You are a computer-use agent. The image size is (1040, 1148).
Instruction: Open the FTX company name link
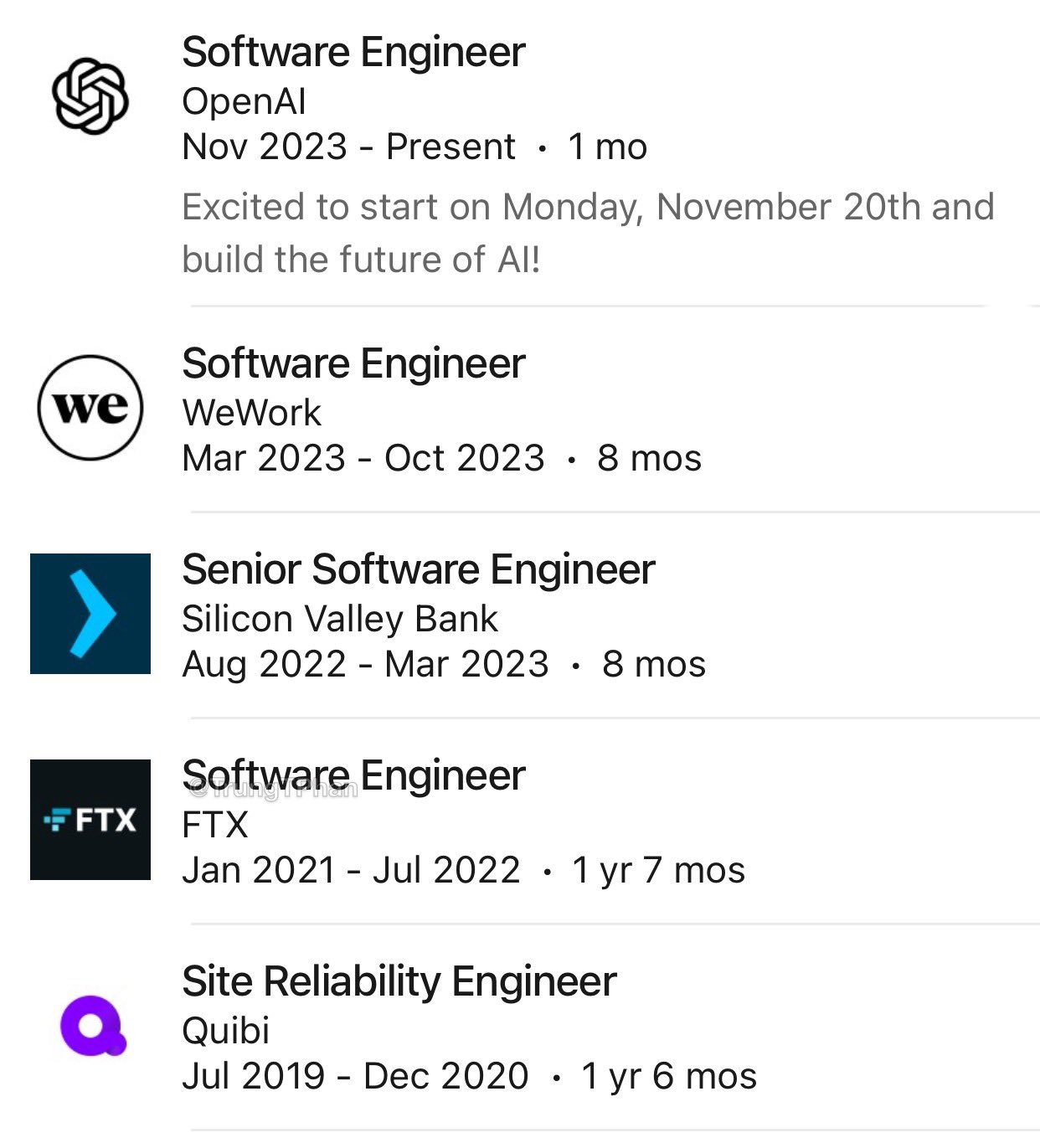pyautogui.click(x=215, y=825)
